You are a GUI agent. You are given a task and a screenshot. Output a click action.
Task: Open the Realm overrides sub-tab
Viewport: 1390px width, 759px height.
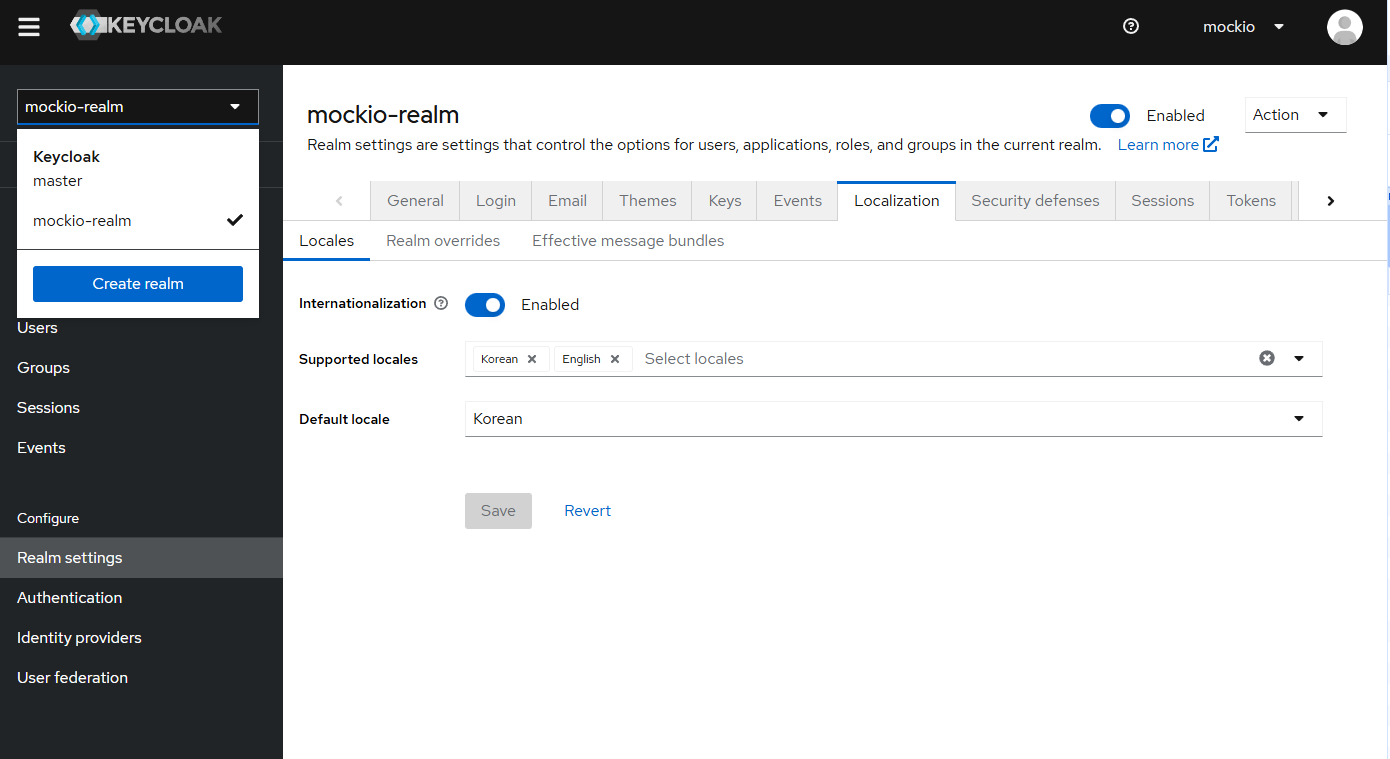(443, 241)
